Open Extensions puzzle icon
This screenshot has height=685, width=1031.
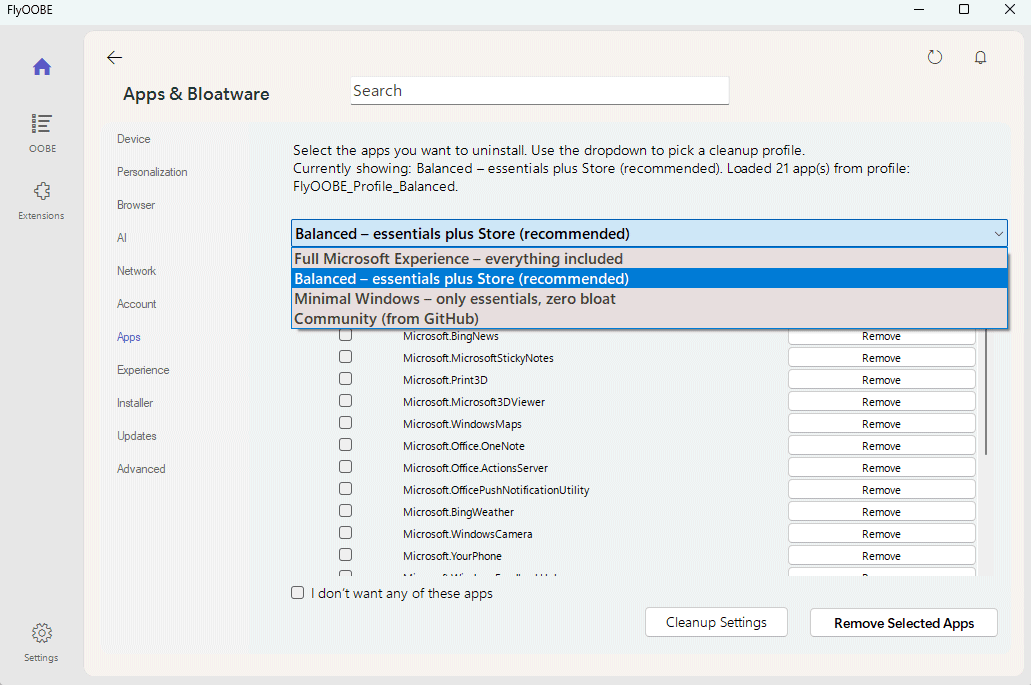click(41, 191)
